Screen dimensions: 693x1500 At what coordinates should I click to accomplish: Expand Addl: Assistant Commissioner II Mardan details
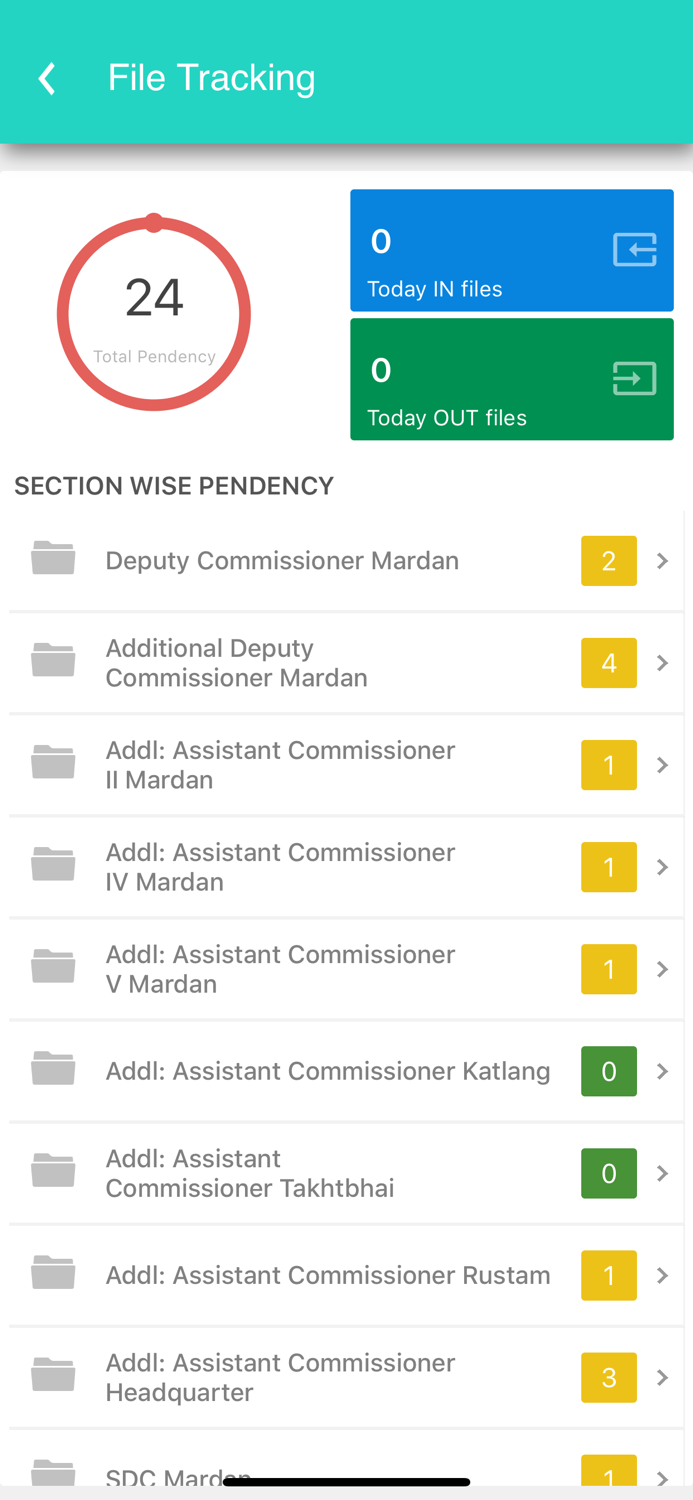662,764
